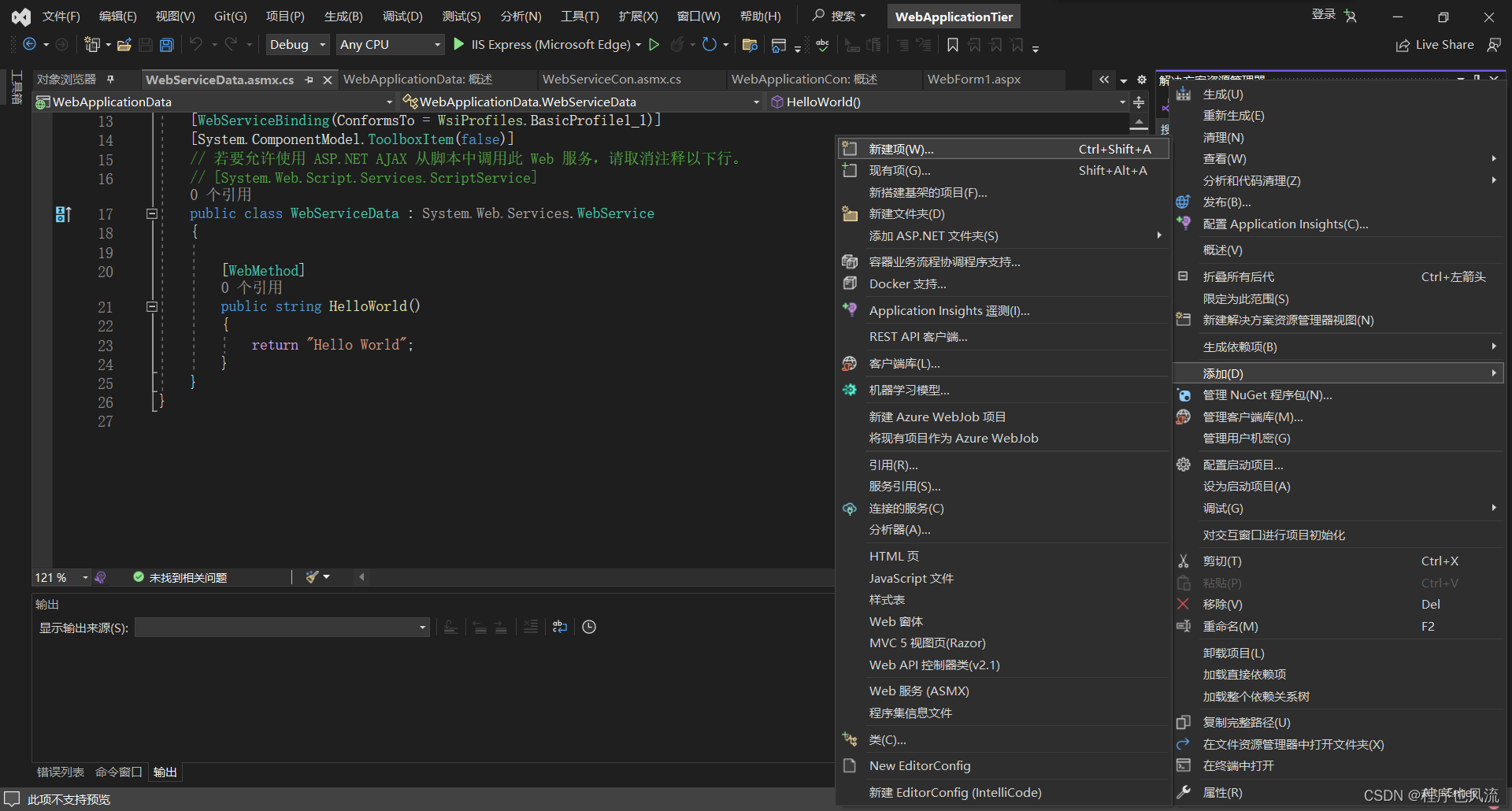Select 管理 NuGet 程序包(N)... menu entry
Screen dimensions: 1512x811
(x=1339, y=395)
